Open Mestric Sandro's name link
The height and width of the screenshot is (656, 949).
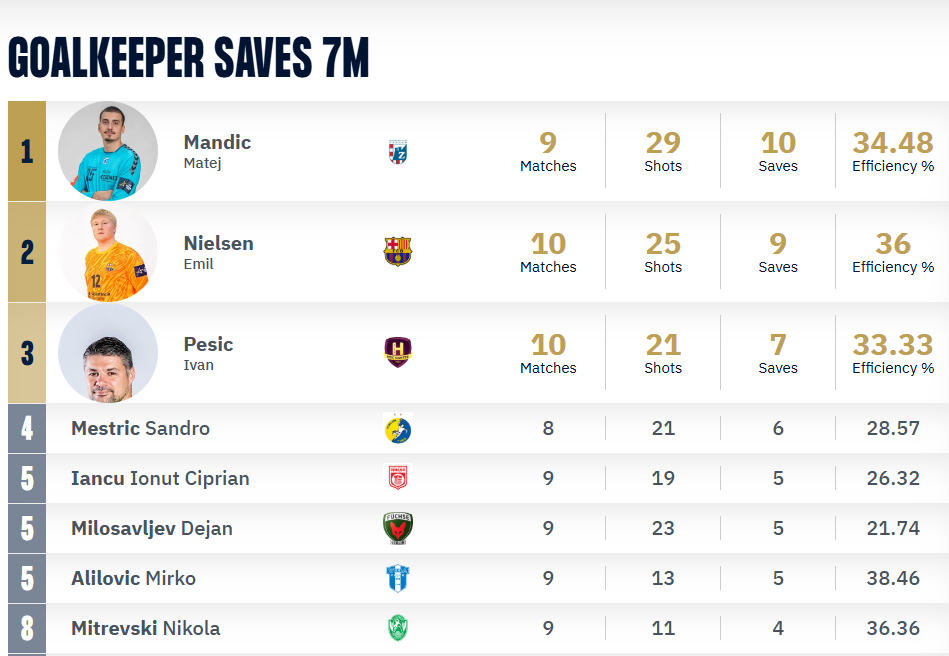140,429
